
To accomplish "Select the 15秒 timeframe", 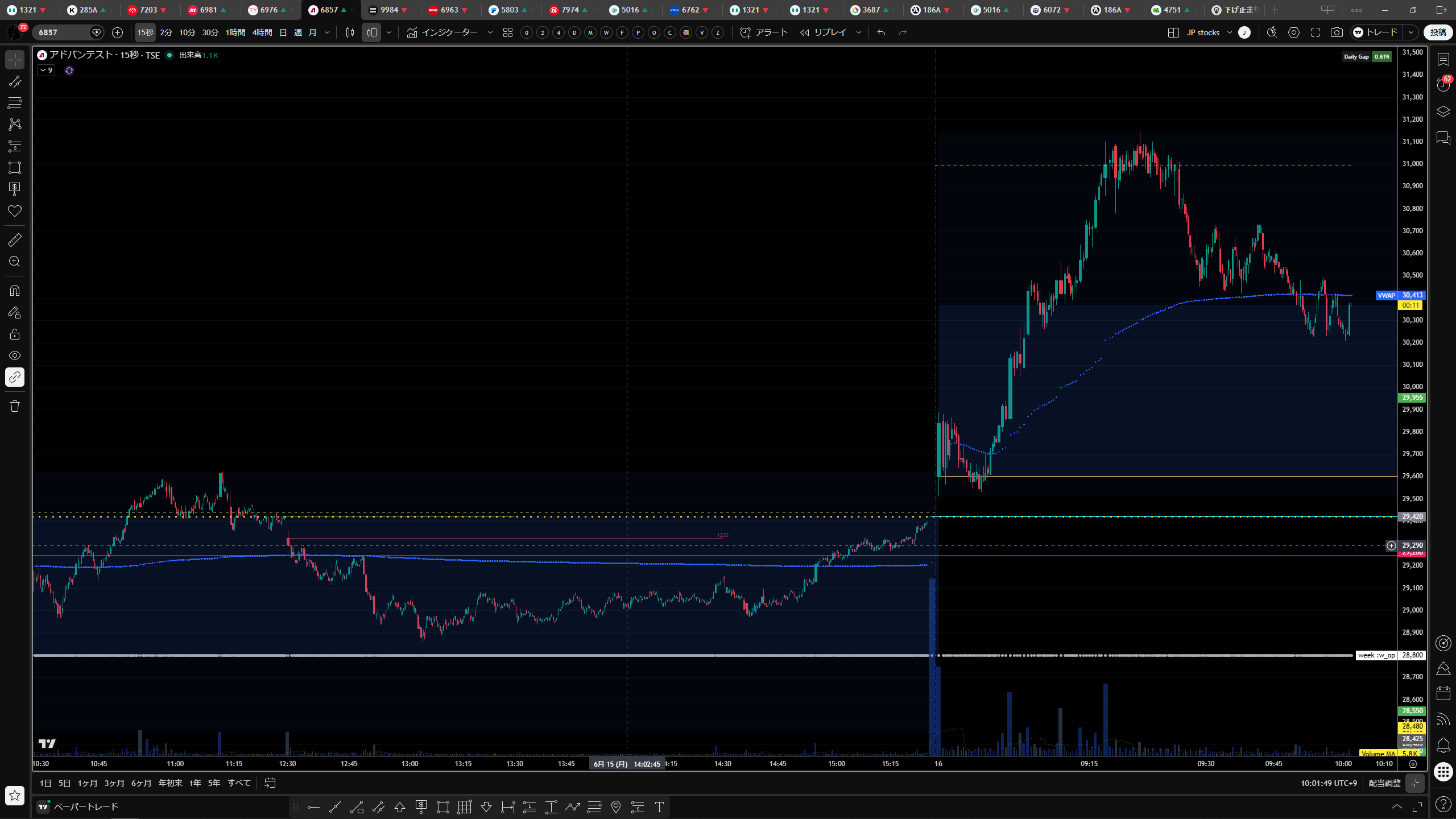I will point(145,32).
